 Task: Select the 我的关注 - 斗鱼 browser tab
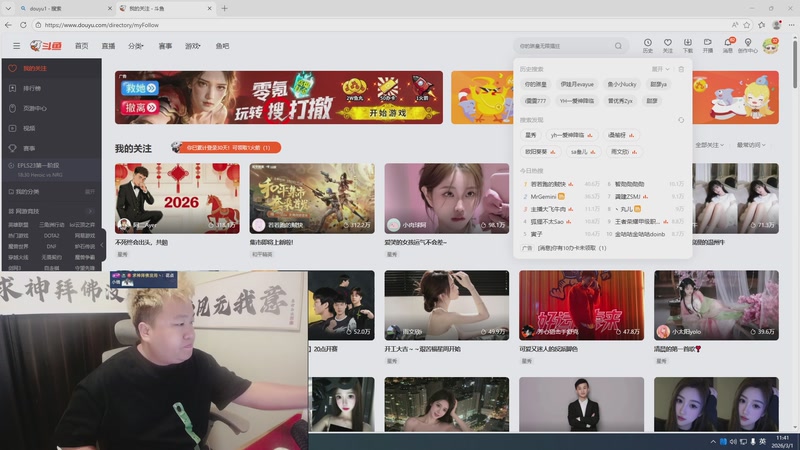pos(165,9)
